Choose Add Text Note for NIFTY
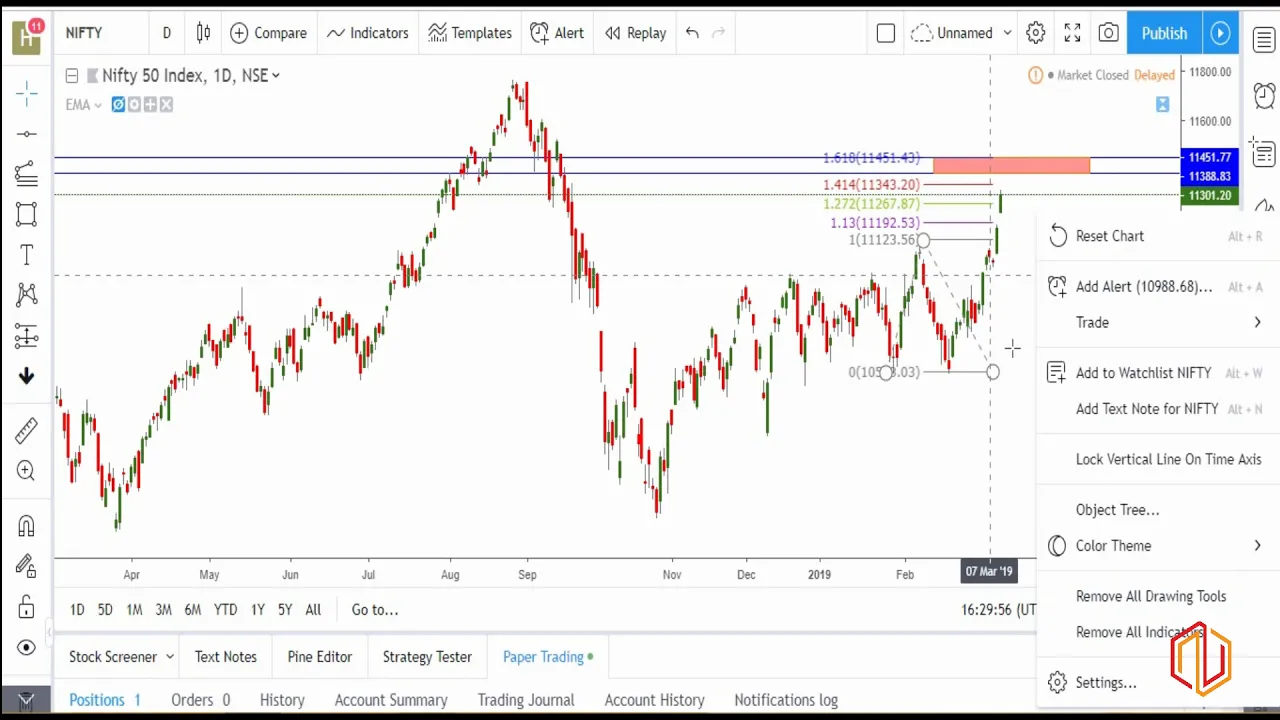The image size is (1280, 720). point(1158,408)
